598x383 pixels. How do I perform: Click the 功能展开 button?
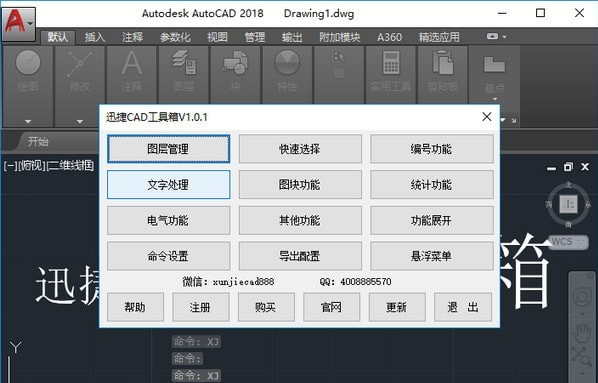(x=432, y=220)
